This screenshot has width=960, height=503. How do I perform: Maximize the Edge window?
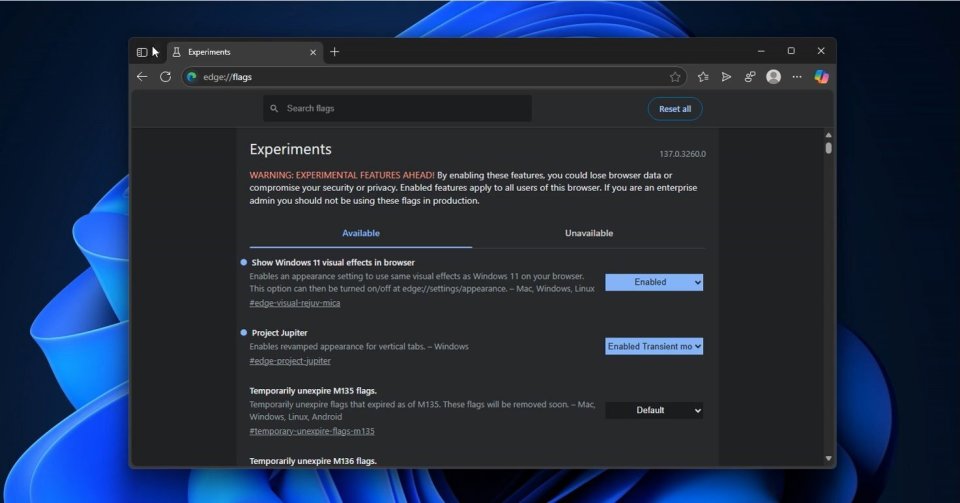tap(791, 51)
